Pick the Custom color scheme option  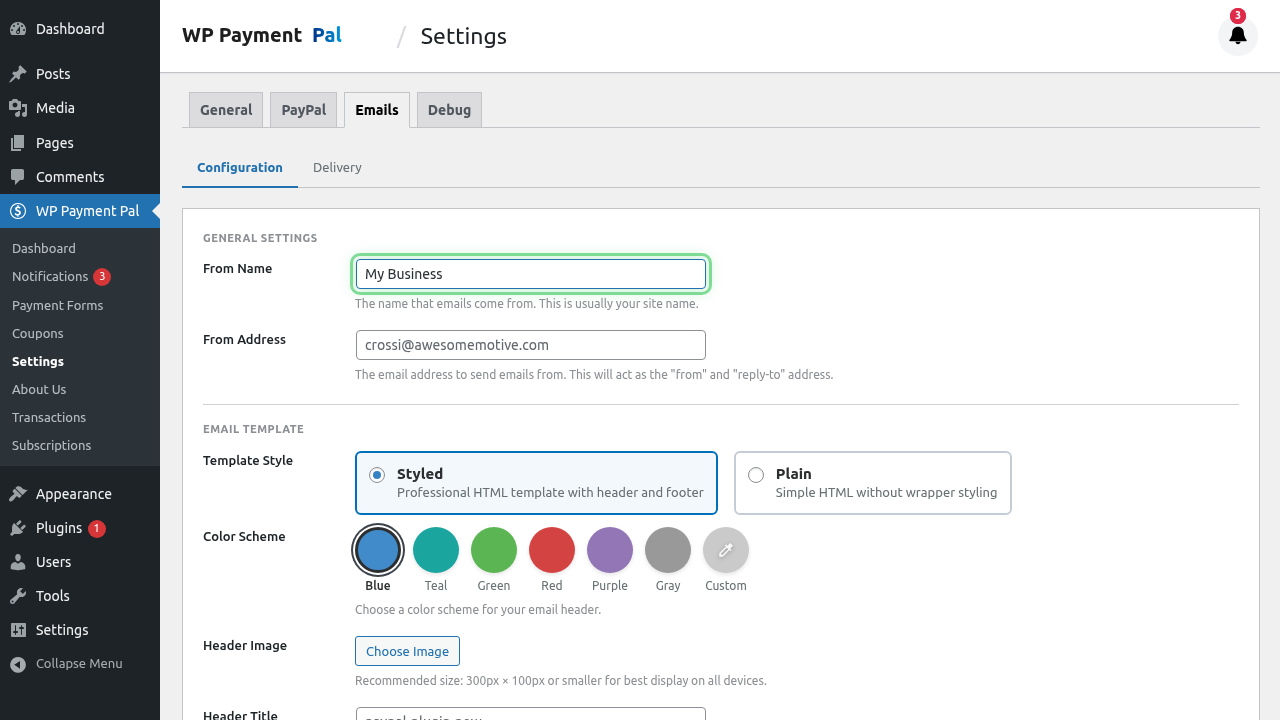tap(725, 550)
